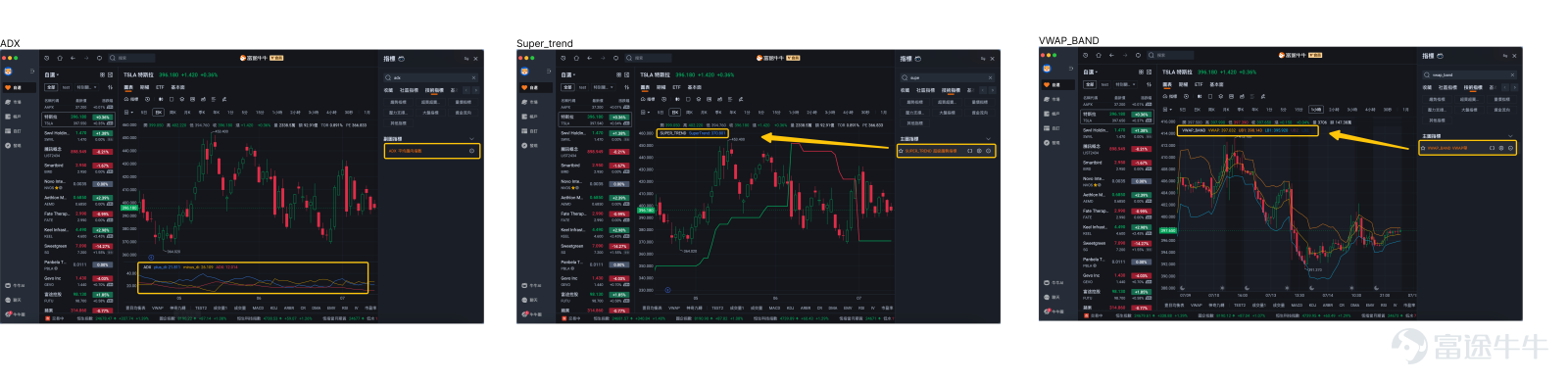Select VWAP in the ADX window's bottom indicator bar
Image resolution: width=1568 pixels, height=382 pixels.
pyautogui.click(x=158, y=308)
